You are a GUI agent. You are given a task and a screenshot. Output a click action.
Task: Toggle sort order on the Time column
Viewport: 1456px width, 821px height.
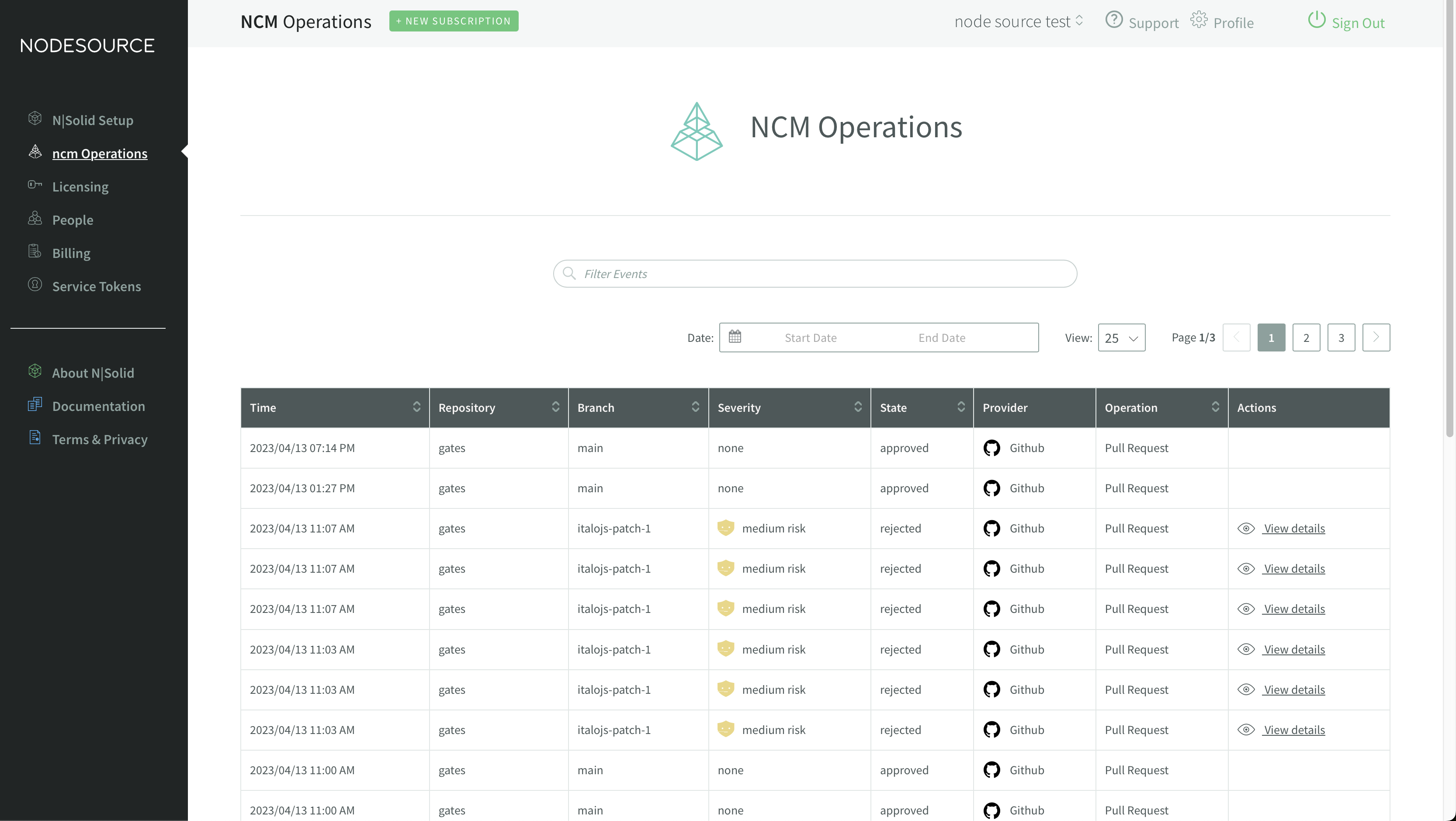(416, 407)
